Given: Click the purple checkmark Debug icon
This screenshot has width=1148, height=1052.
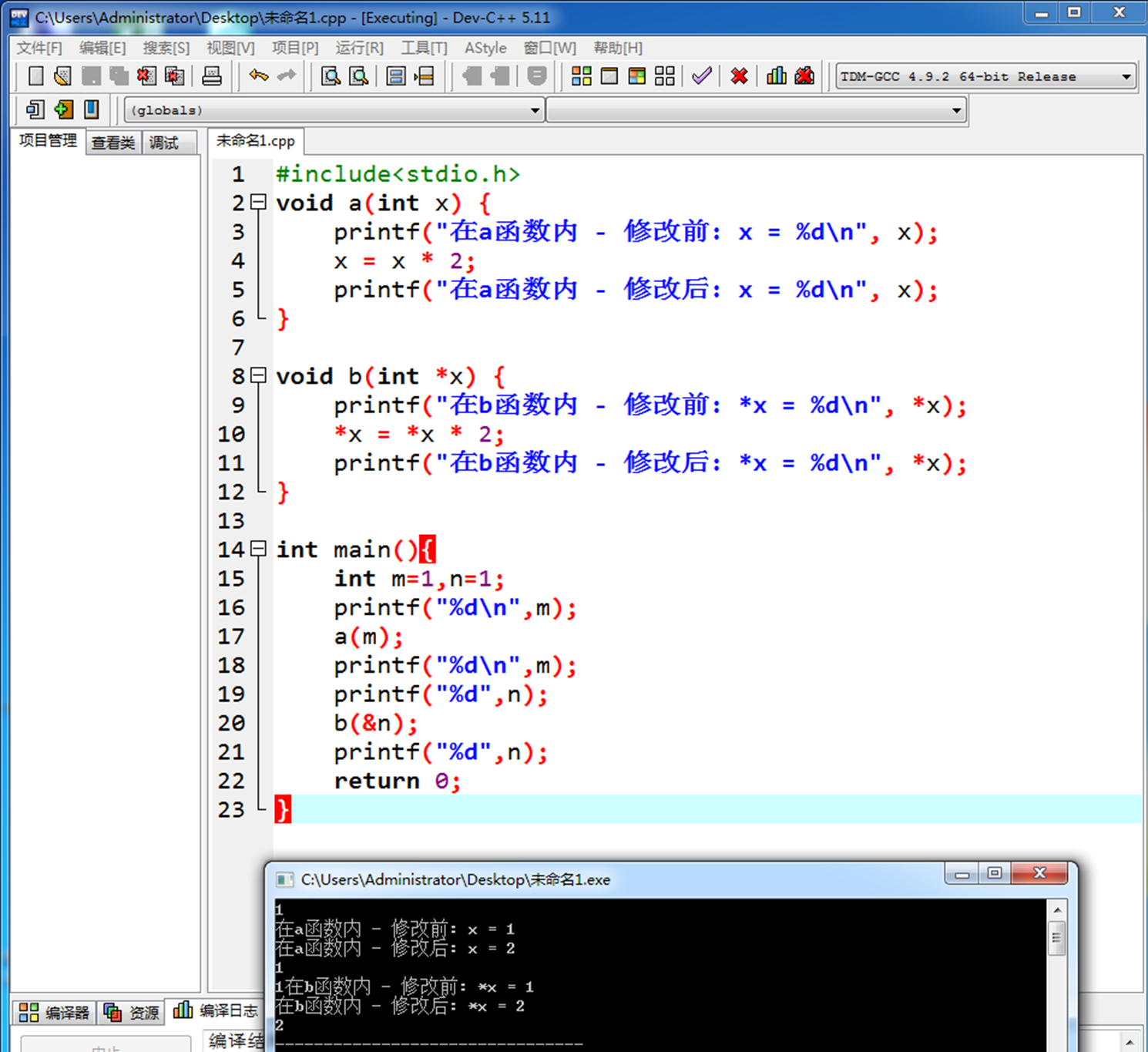Looking at the screenshot, I should (x=701, y=76).
